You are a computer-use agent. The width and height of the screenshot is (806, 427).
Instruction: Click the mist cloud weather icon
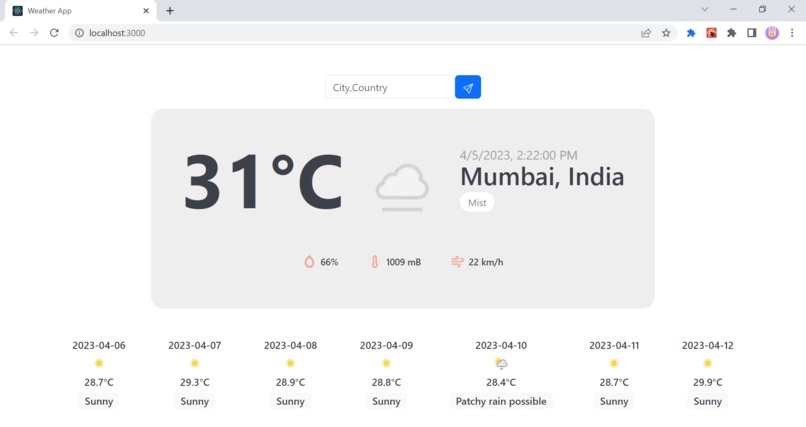(x=402, y=187)
